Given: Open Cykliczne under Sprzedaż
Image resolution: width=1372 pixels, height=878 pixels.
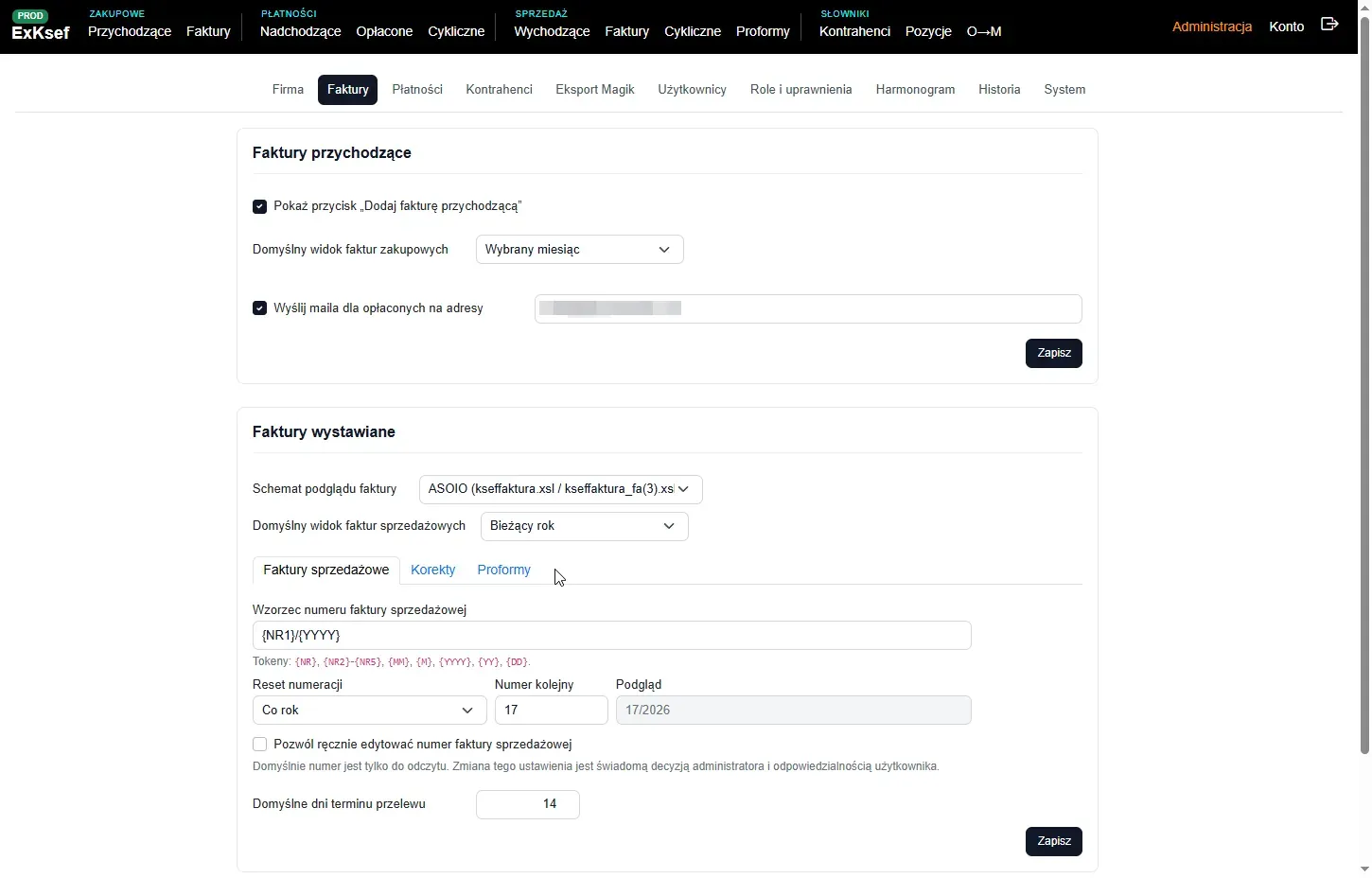Looking at the screenshot, I should [693, 31].
